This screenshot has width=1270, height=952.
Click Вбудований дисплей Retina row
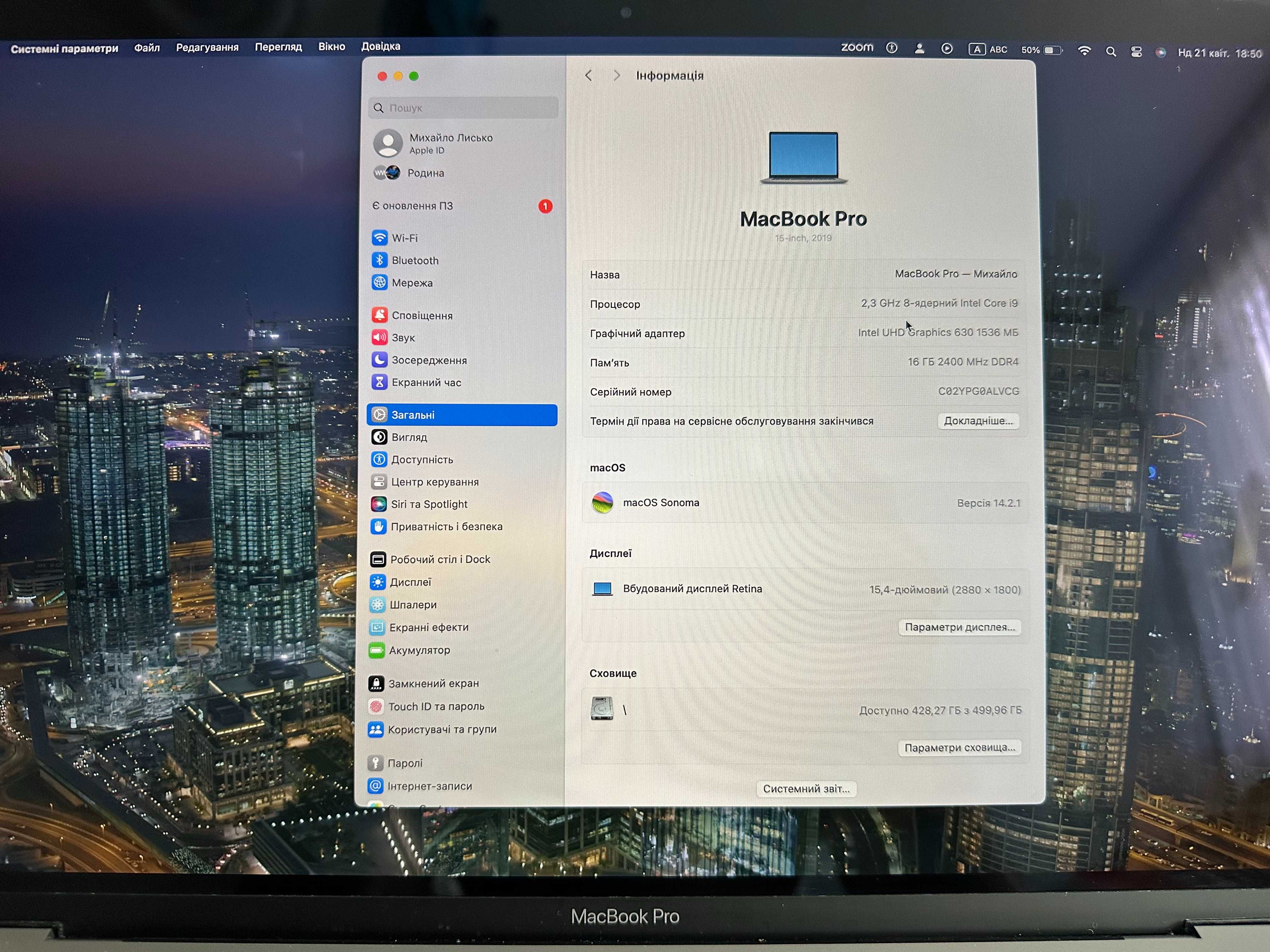coord(805,589)
